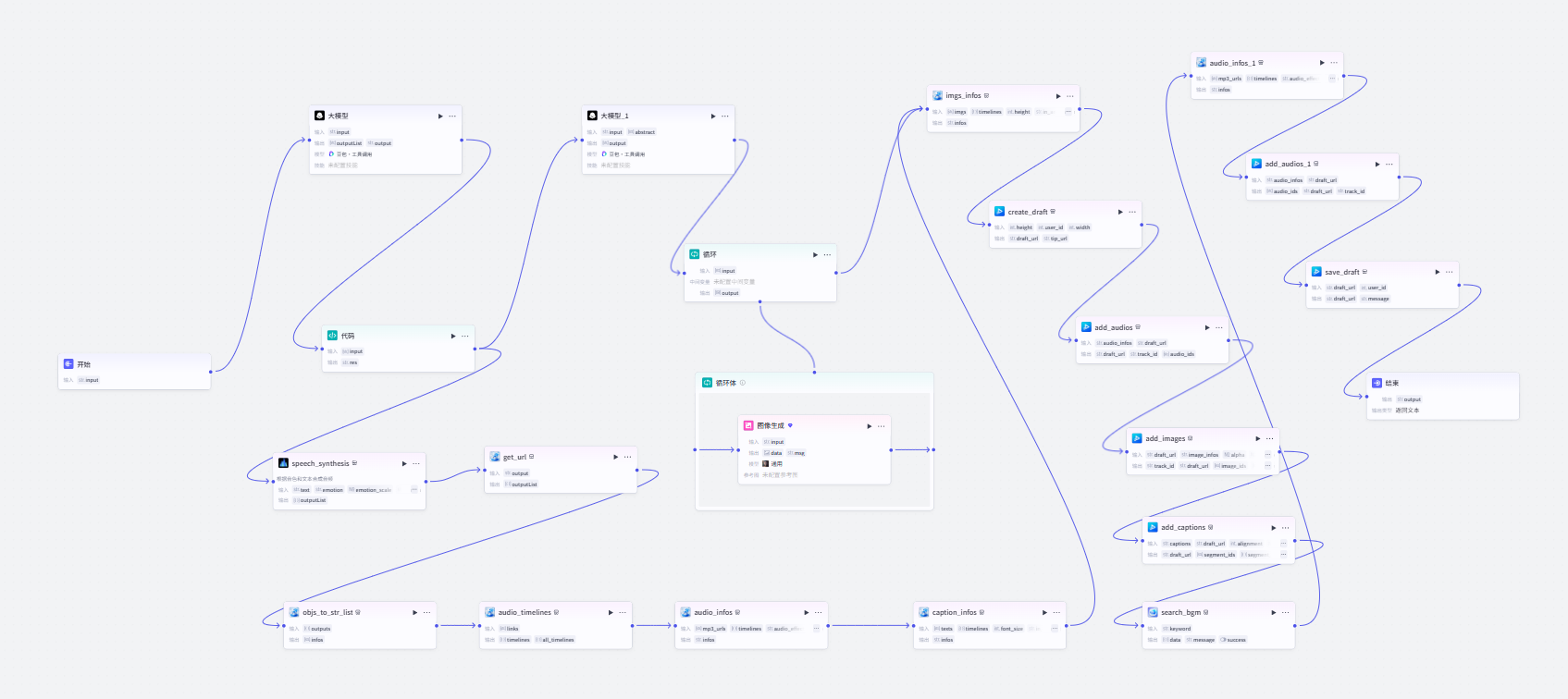Click the output port of 开始 node
The image size is (1568, 699).
point(211,372)
